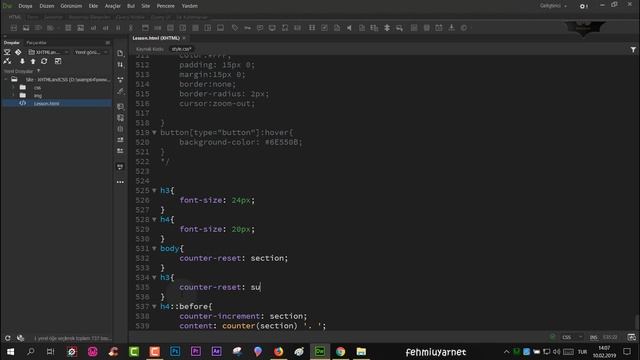Click the green check status icon

coord(552,337)
